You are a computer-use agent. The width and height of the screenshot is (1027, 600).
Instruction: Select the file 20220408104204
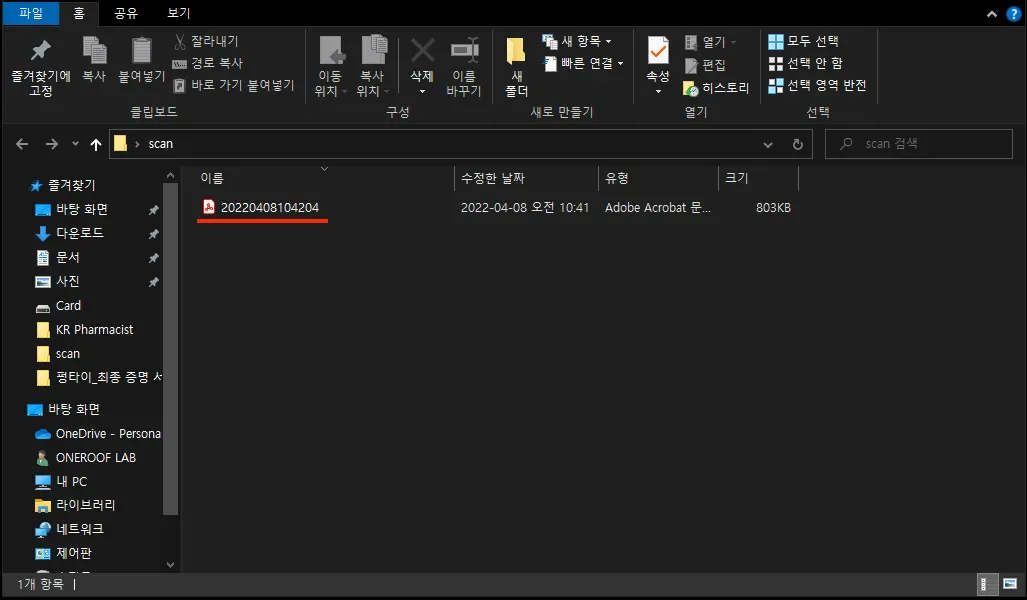tap(269, 208)
